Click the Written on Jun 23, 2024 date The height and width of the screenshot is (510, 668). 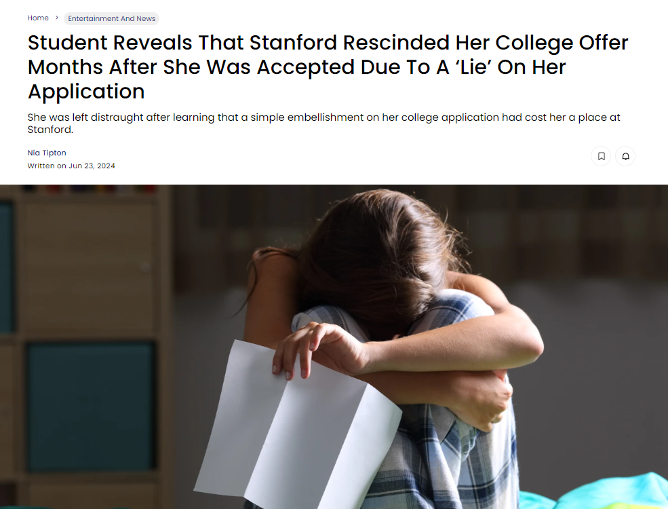coord(71,165)
